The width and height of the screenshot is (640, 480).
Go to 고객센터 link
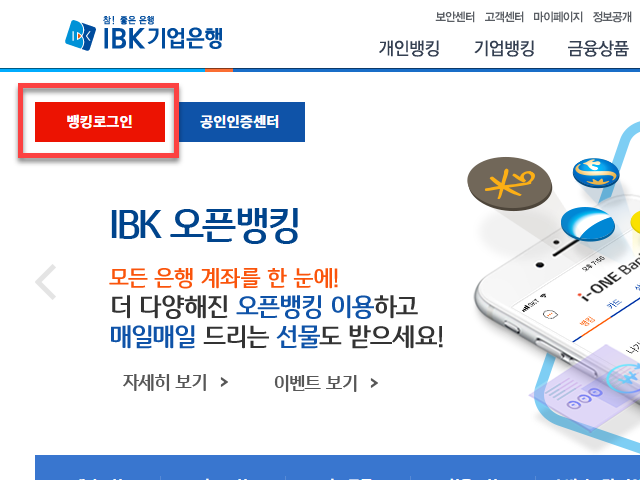pyautogui.click(x=504, y=17)
